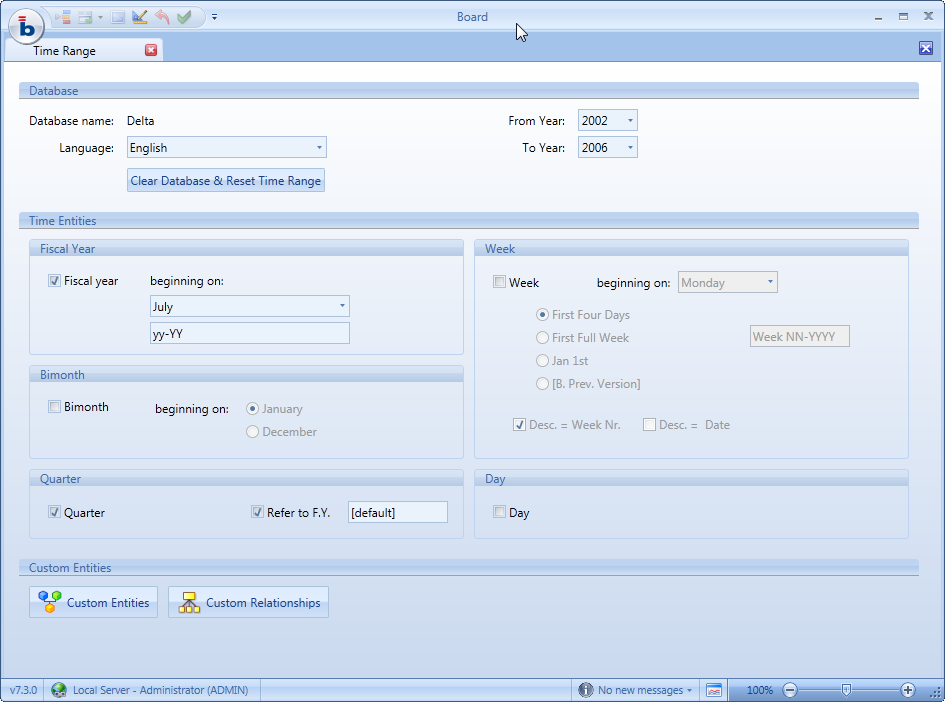
Task: Select First Full Week radio option
Action: tap(542, 337)
